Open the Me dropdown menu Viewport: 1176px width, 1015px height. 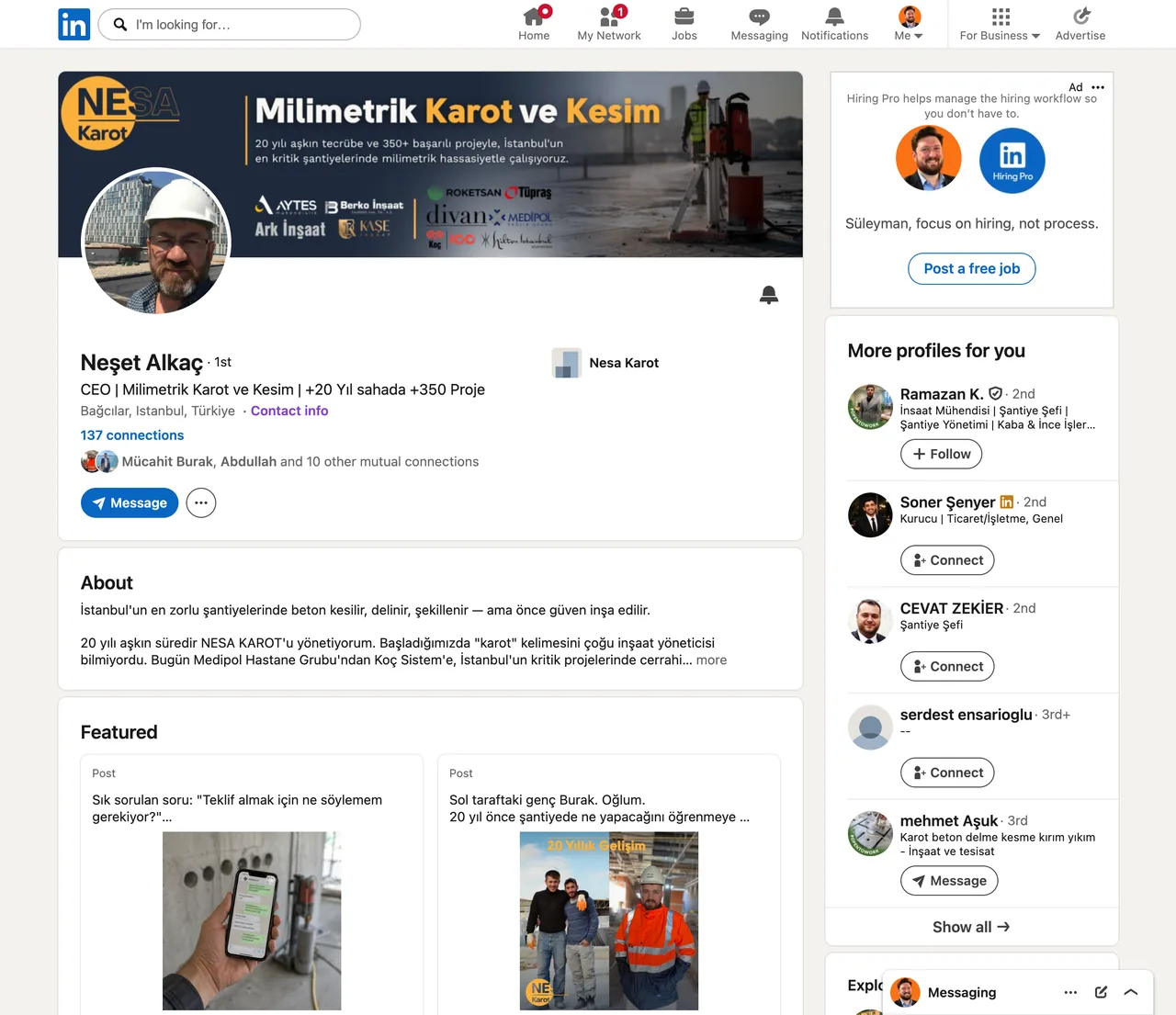coord(909,24)
